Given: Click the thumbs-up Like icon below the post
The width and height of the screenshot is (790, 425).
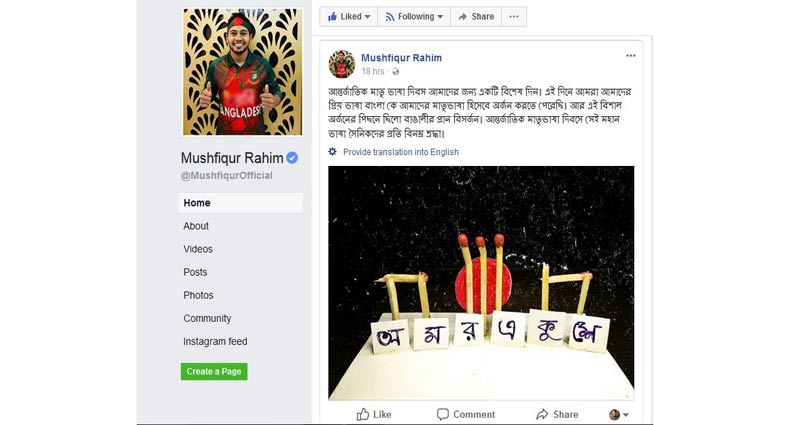Looking at the screenshot, I should [363, 414].
